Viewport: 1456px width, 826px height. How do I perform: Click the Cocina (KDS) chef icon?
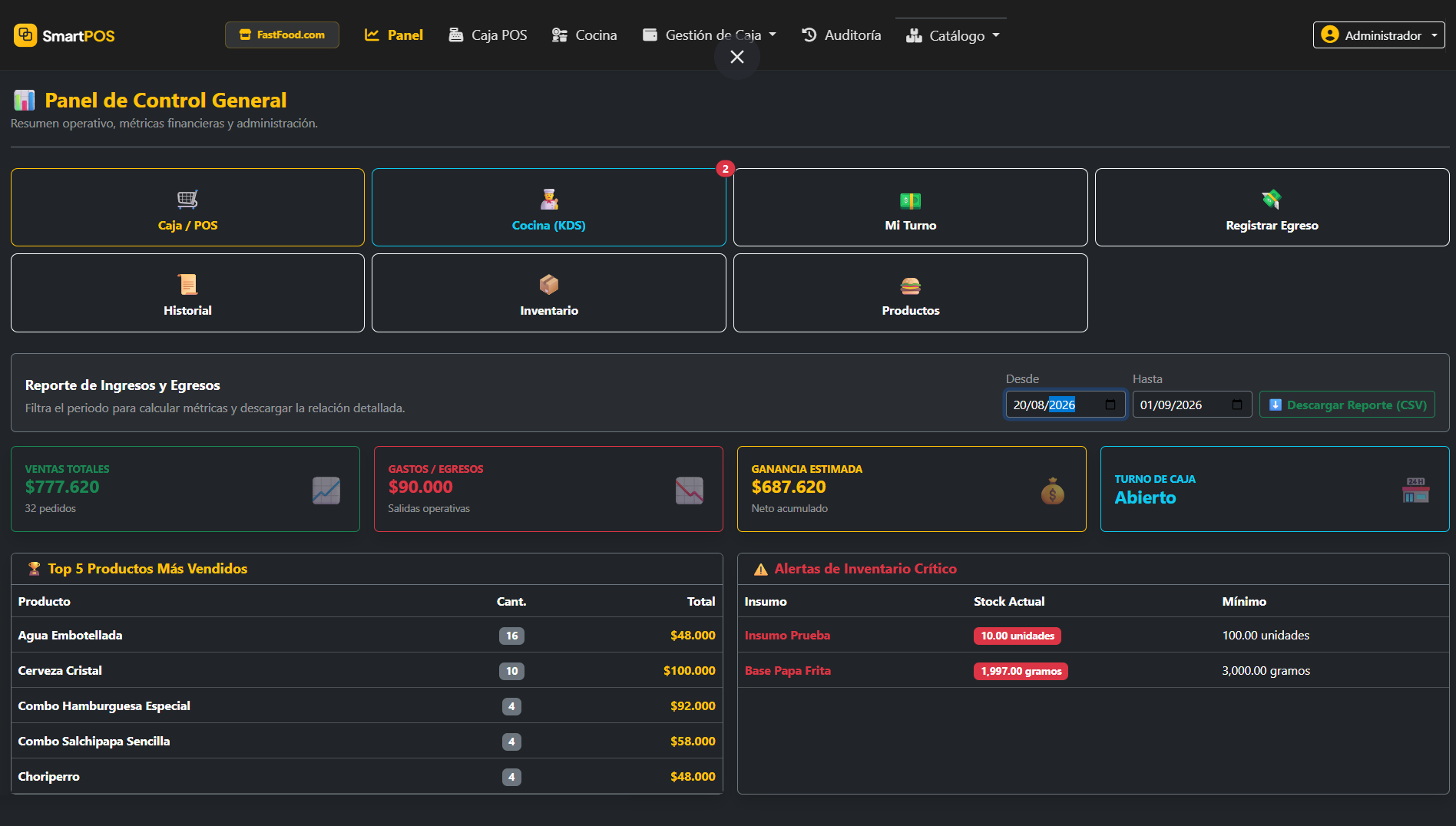549,200
